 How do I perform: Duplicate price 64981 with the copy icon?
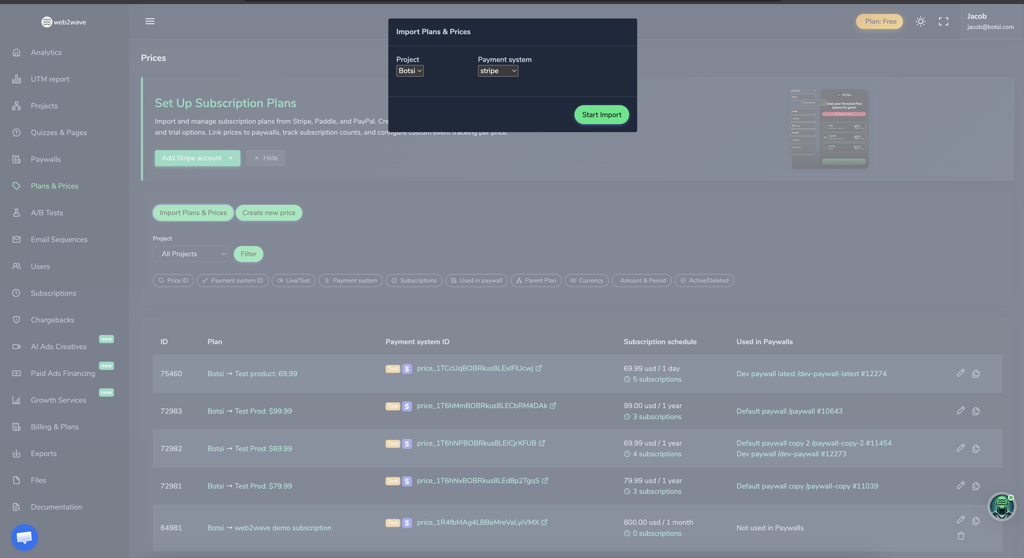tap(976, 521)
